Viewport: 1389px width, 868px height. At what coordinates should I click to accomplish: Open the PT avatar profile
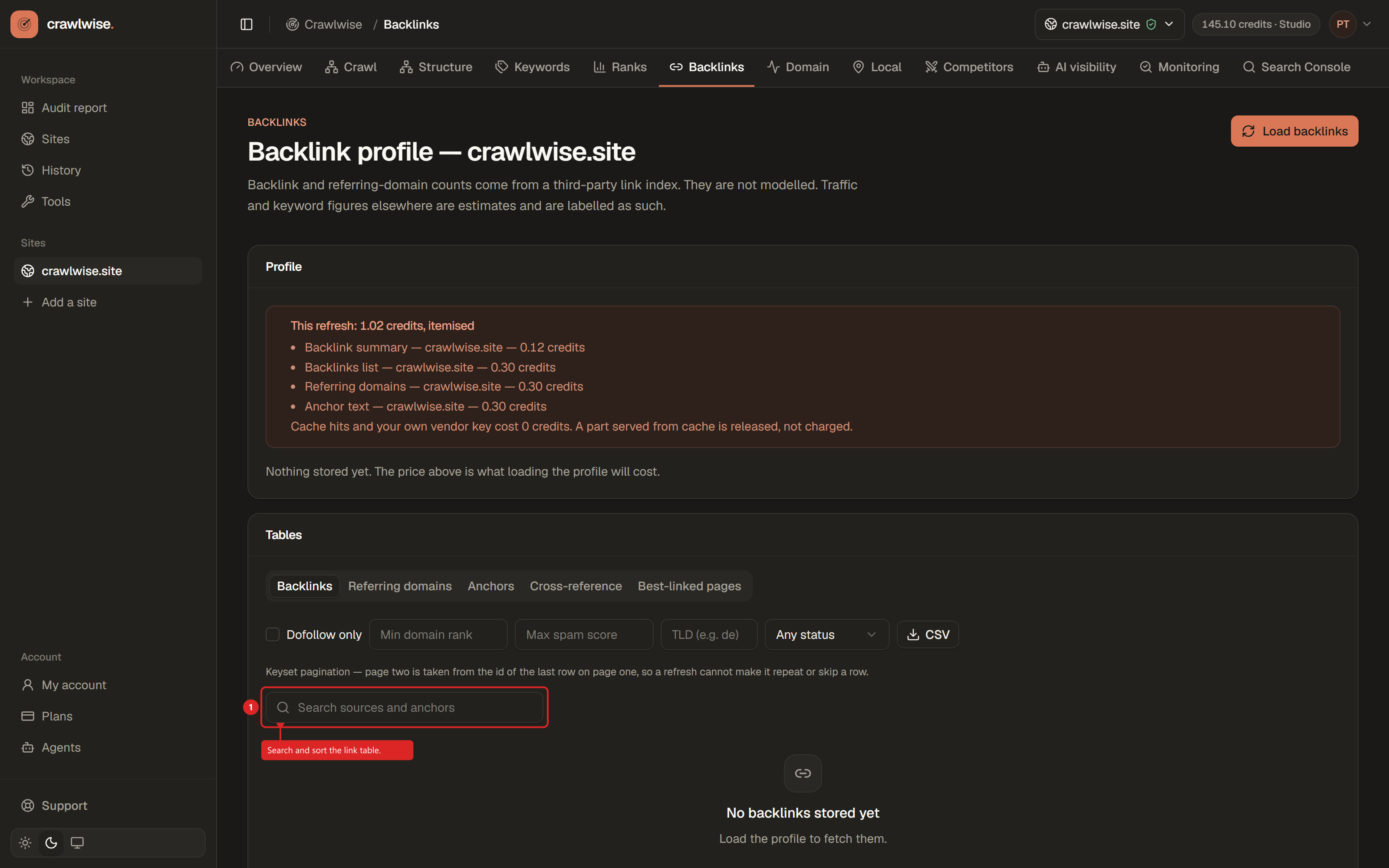pos(1343,24)
